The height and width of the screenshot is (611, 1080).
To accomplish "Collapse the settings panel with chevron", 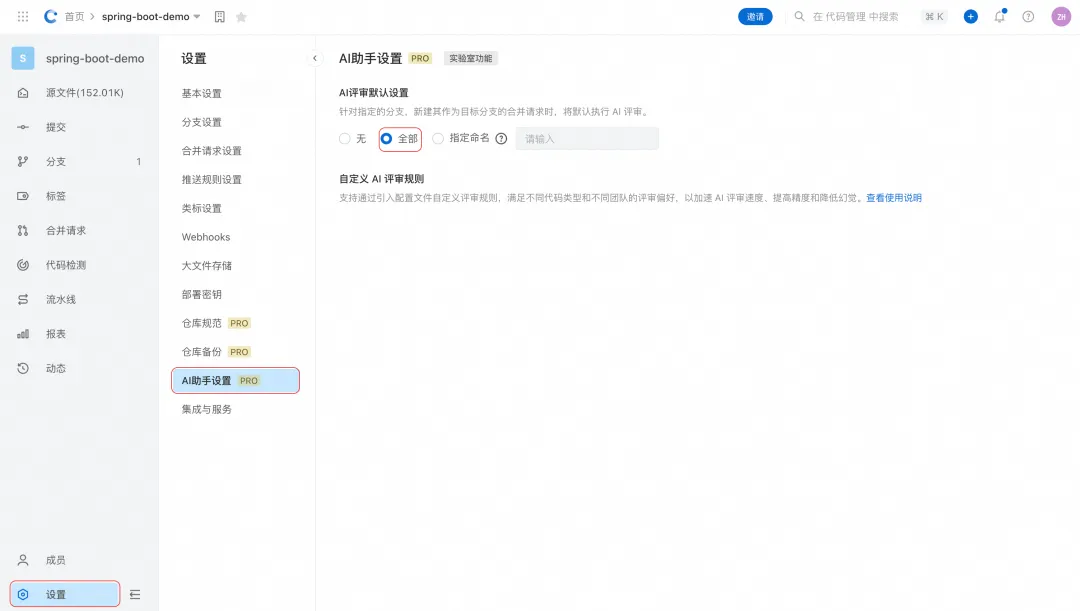I will (315, 59).
